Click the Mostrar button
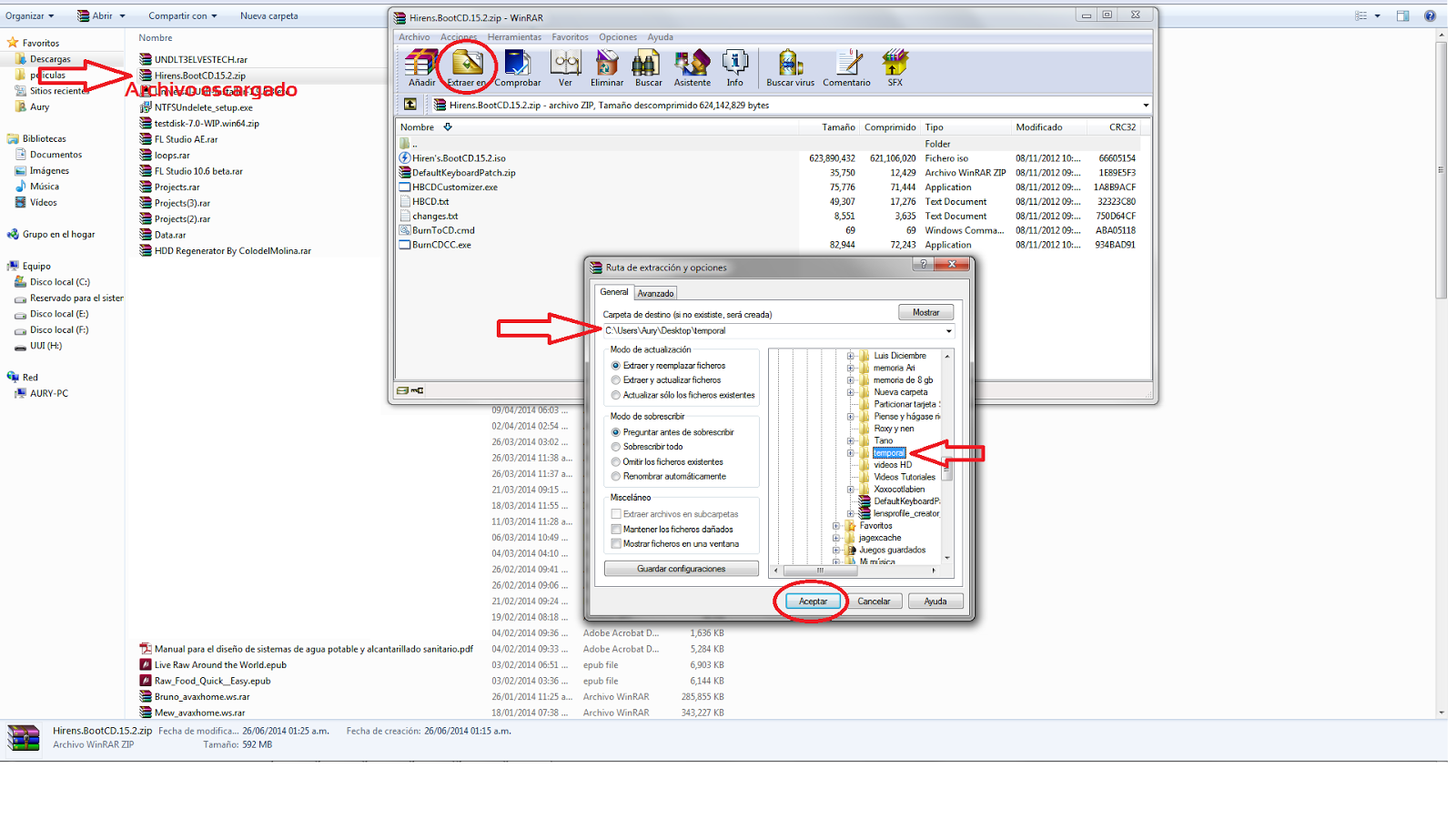The image size is (1456, 819). pyautogui.click(x=926, y=312)
